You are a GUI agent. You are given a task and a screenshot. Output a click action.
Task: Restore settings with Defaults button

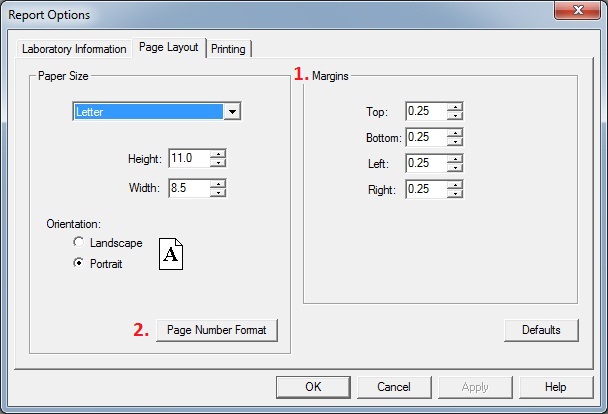click(x=541, y=330)
